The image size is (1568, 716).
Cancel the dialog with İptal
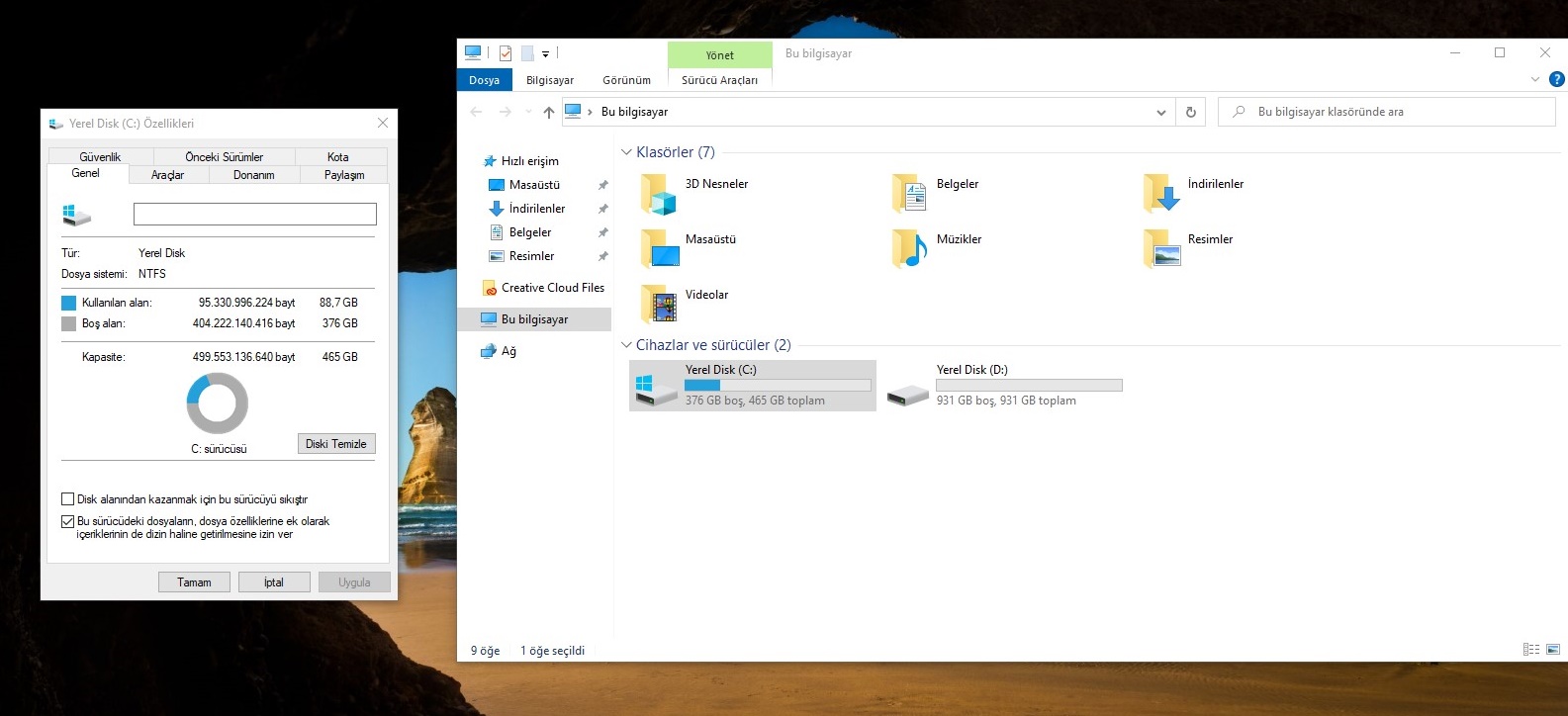coord(274,582)
